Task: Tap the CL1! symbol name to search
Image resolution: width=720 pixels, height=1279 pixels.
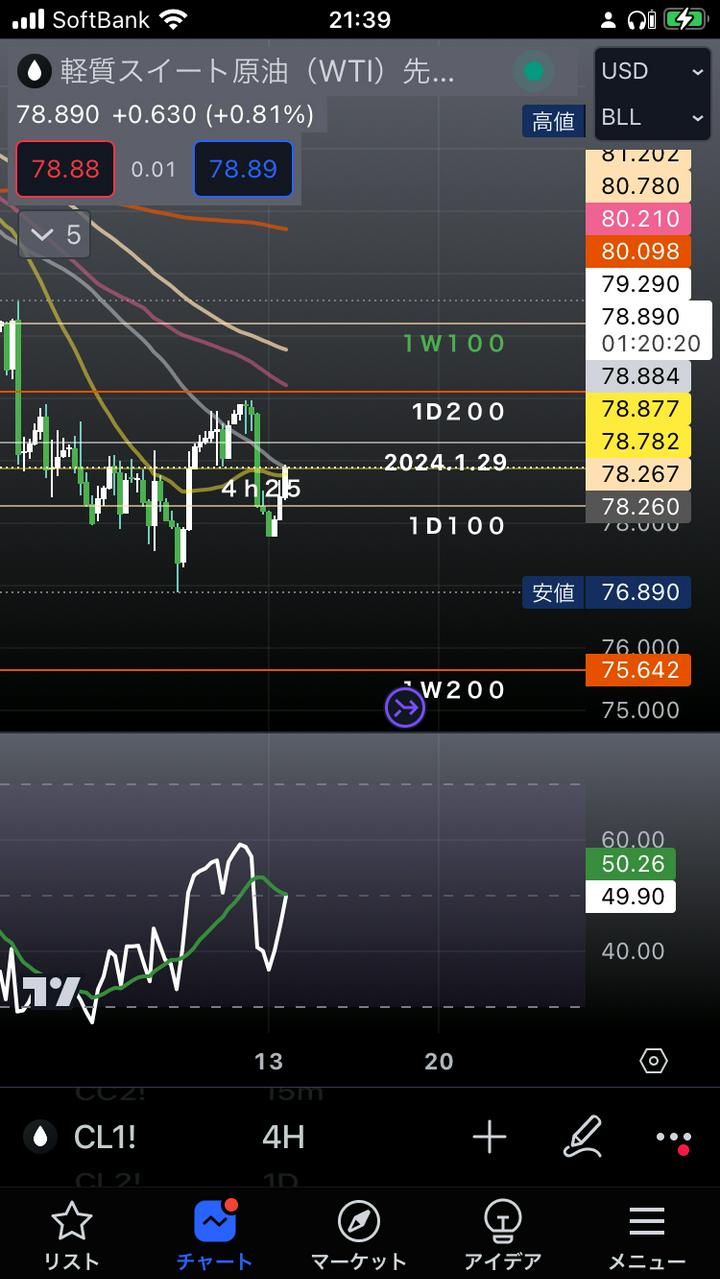Action: pyautogui.click(x=105, y=1137)
